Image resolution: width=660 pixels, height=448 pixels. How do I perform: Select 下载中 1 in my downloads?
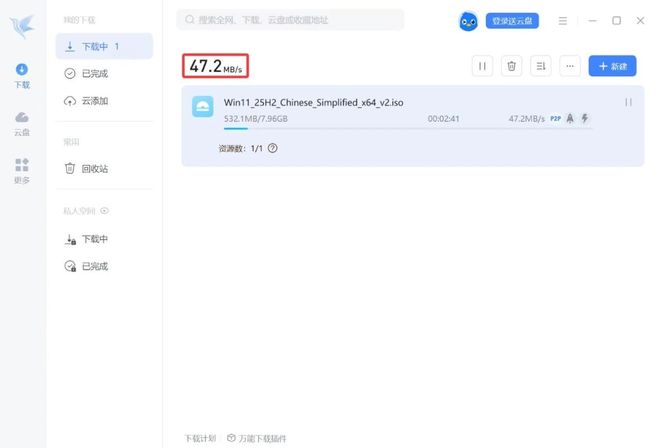tap(104, 46)
